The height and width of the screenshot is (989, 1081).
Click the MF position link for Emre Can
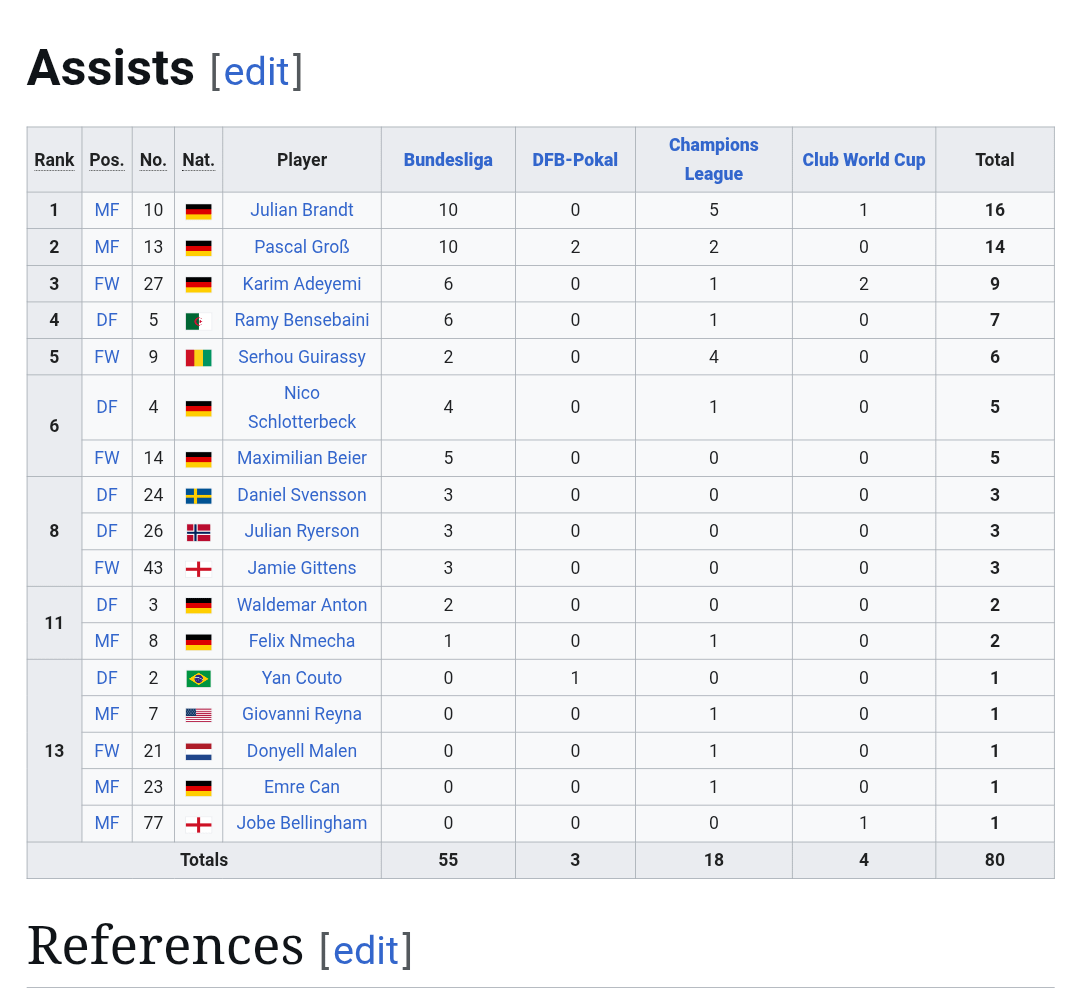point(107,787)
